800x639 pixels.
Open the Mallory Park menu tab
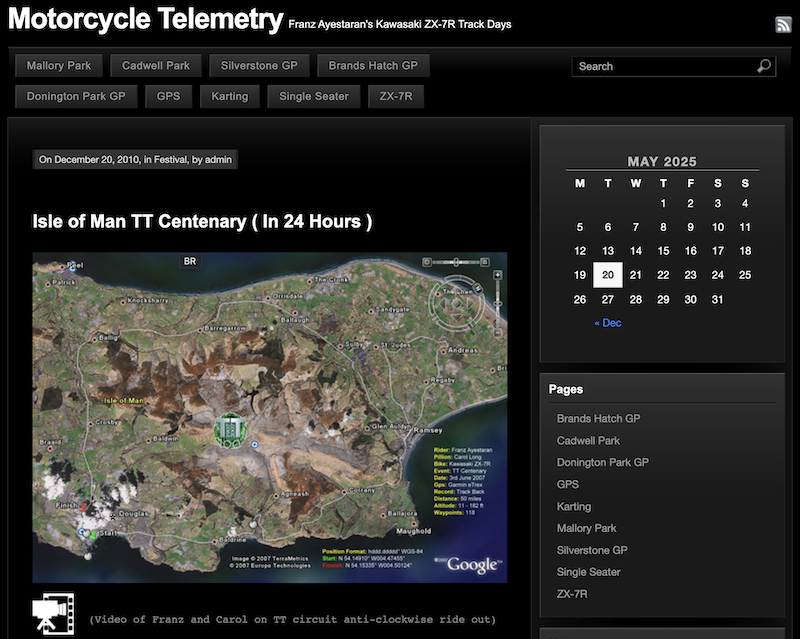click(x=59, y=65)
